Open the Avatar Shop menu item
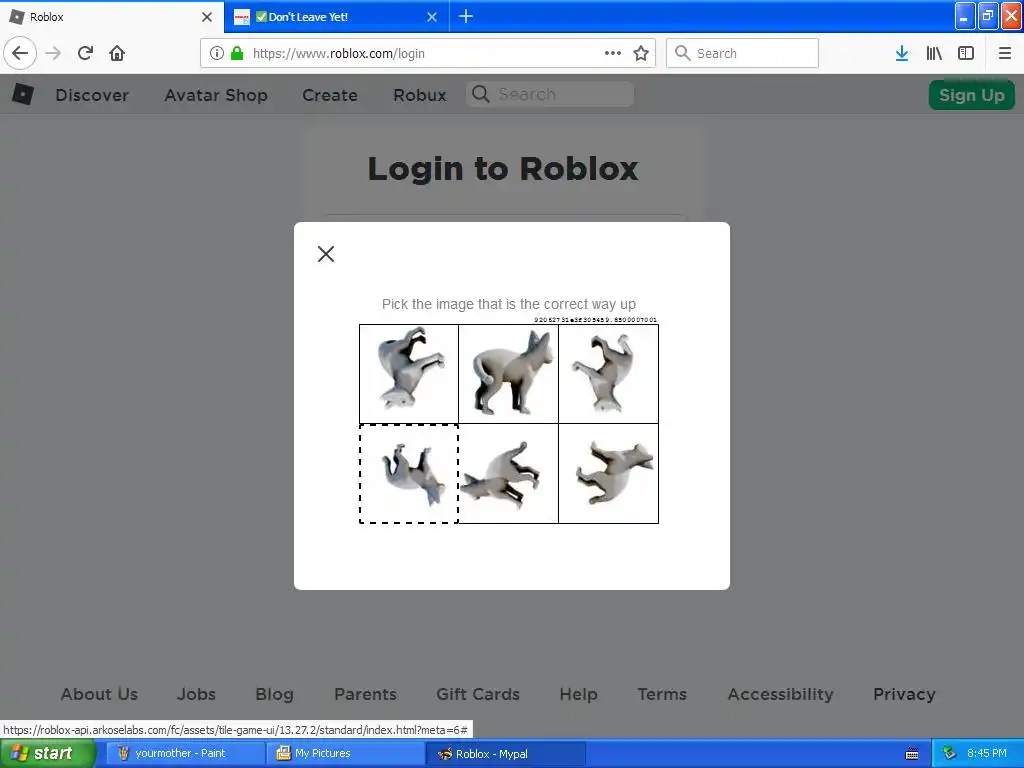 tap(216, 95)
